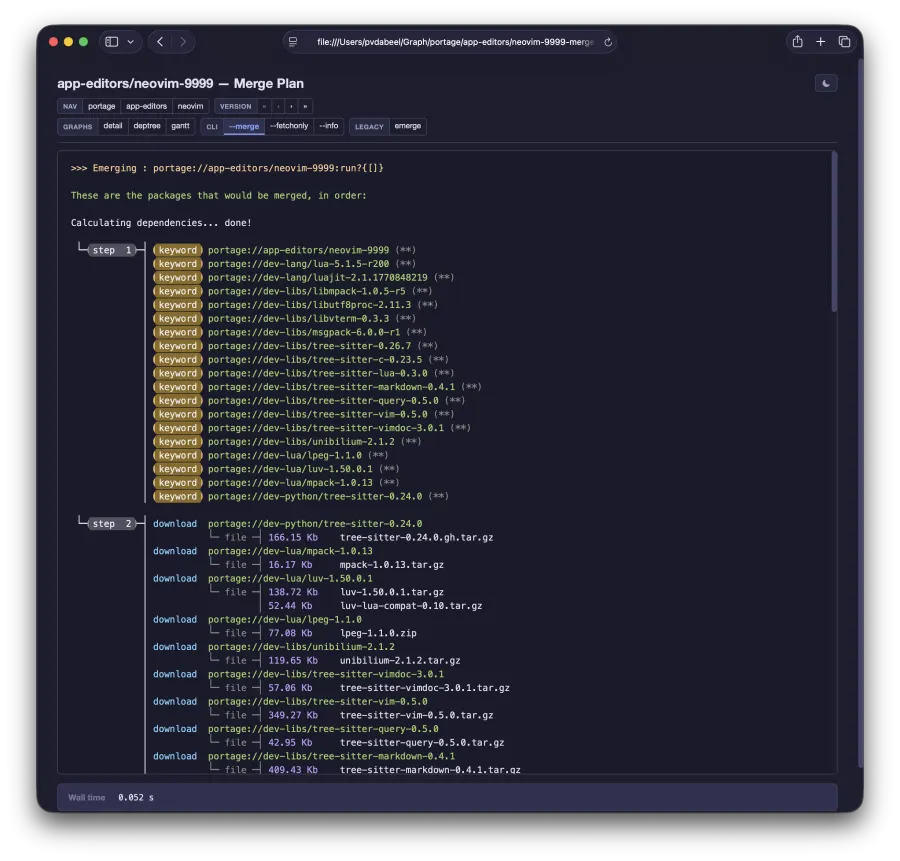This screenshot has width=900, height=861.
Task: Open the sidebar options dropdown chevron
Action: (131, 42)
